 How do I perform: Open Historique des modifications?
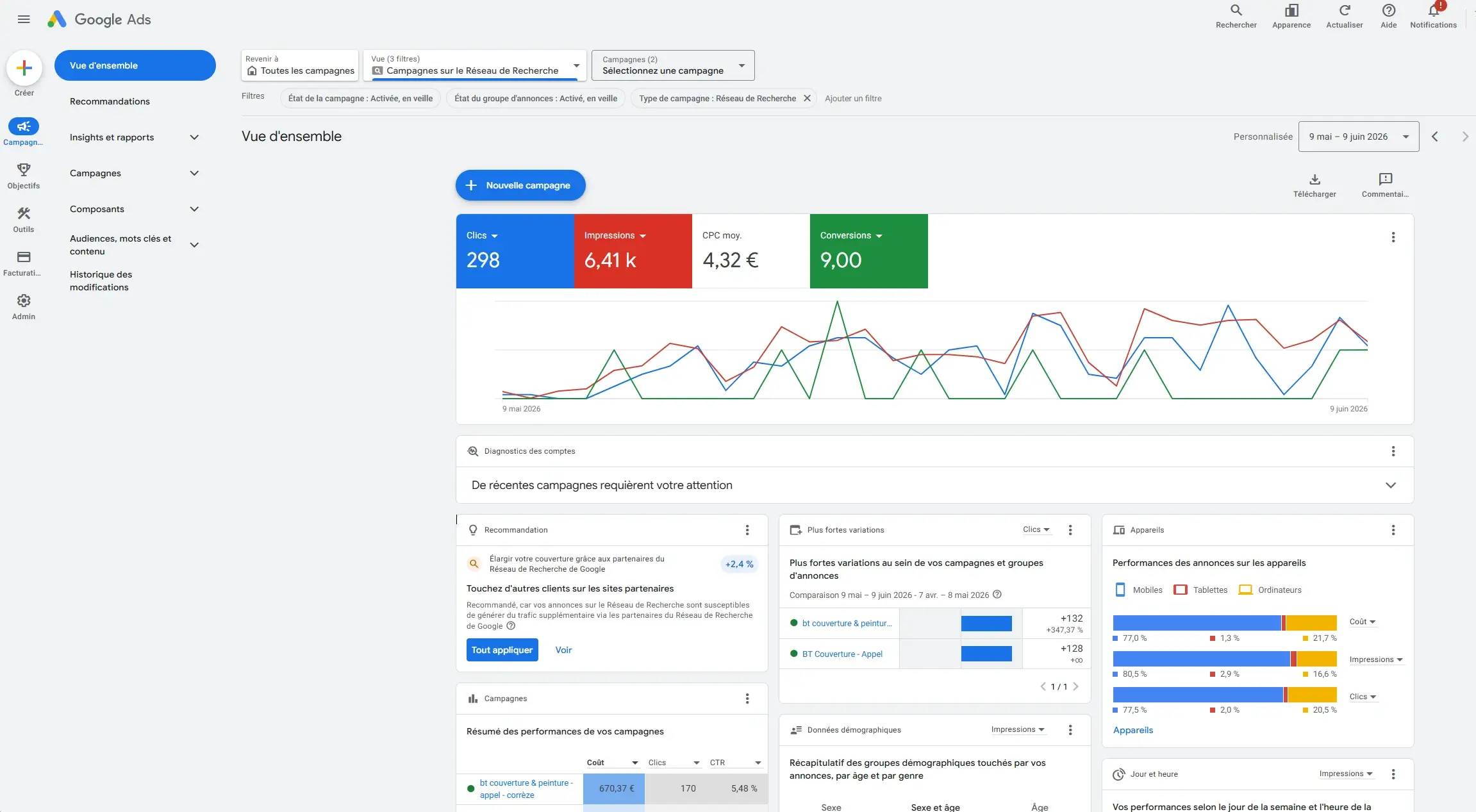pos(101,281)
